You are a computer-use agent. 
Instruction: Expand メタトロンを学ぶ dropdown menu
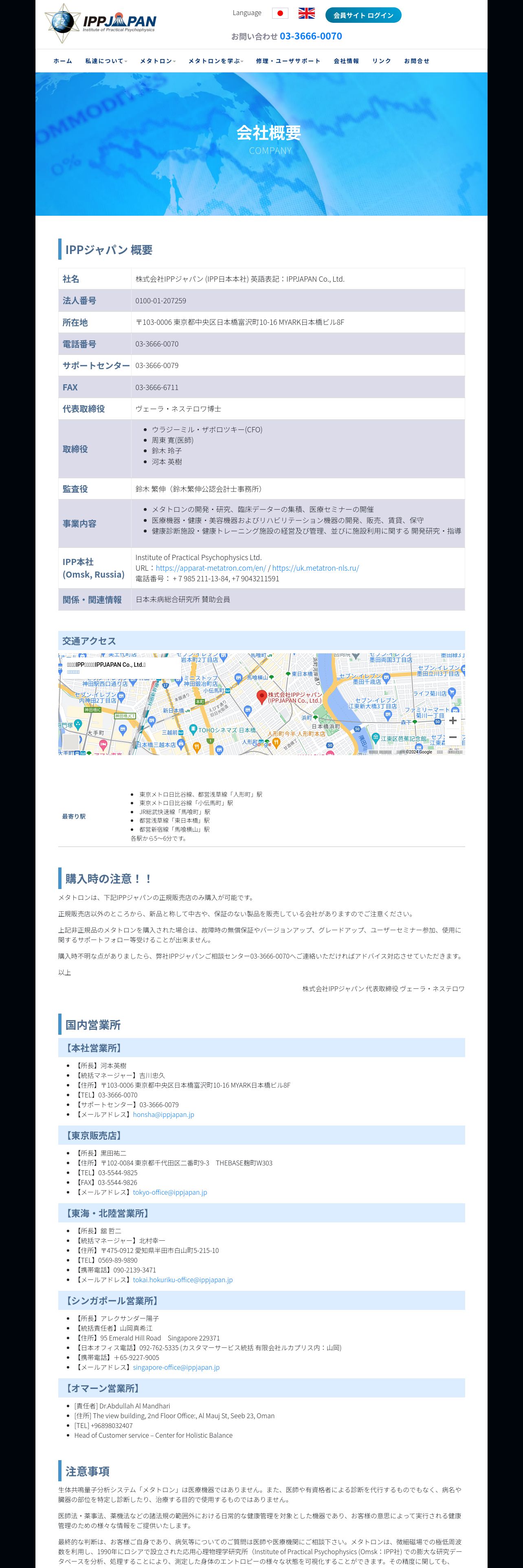(215, 61)
